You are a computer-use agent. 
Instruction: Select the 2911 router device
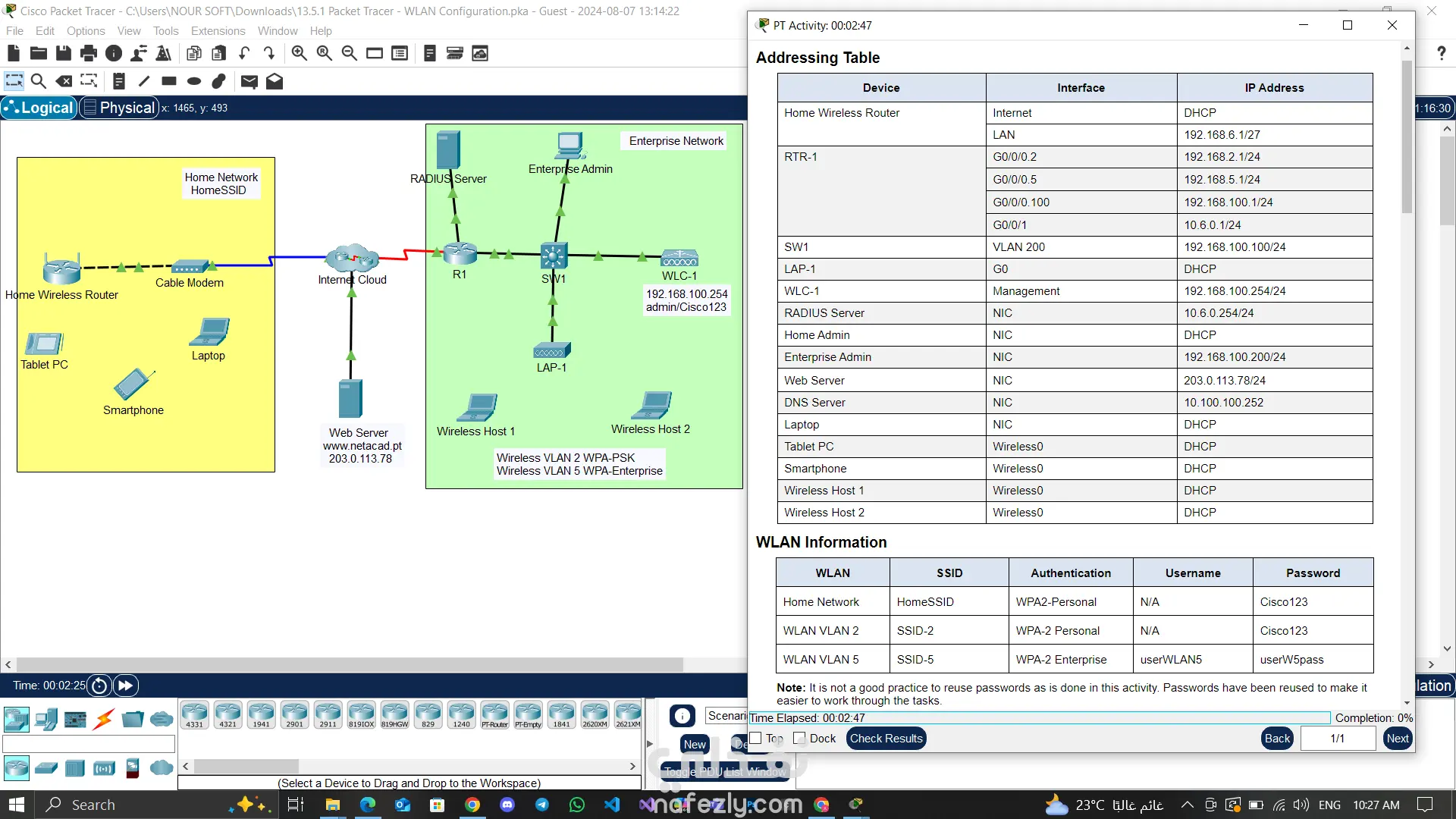tap(328, 714)
